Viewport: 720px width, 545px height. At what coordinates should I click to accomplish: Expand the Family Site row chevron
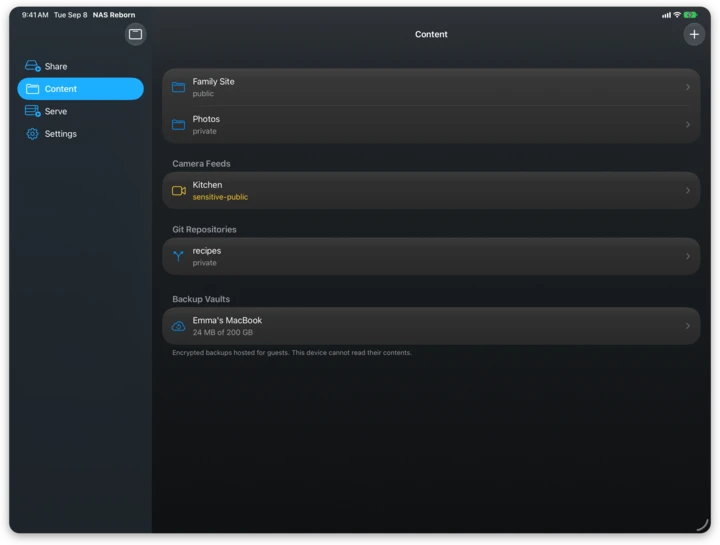pyautogui.click(x=687, y=87)
